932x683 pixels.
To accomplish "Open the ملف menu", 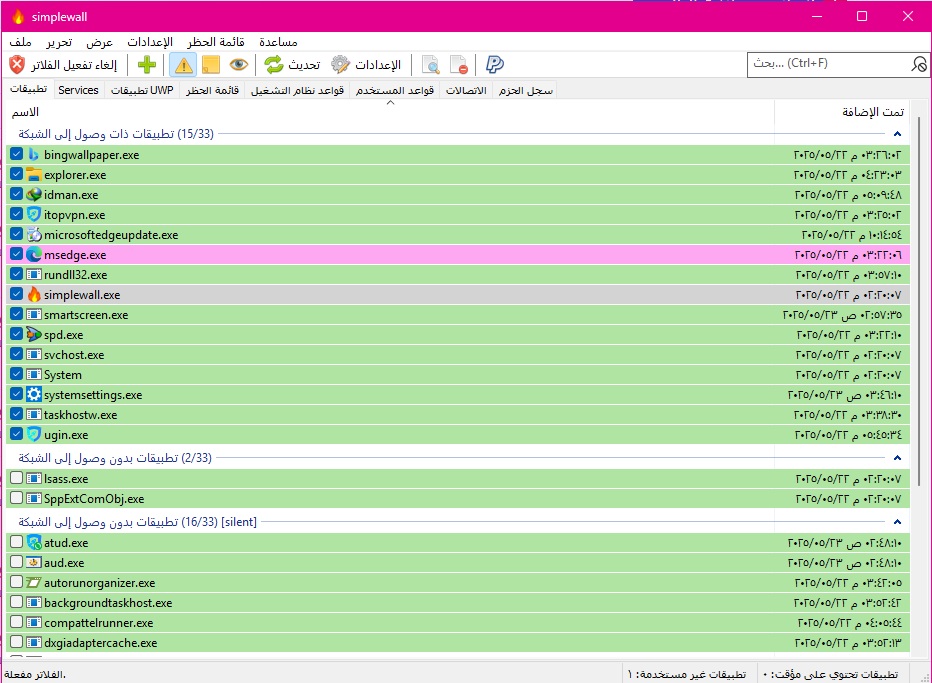I will [x=21, y=42].
